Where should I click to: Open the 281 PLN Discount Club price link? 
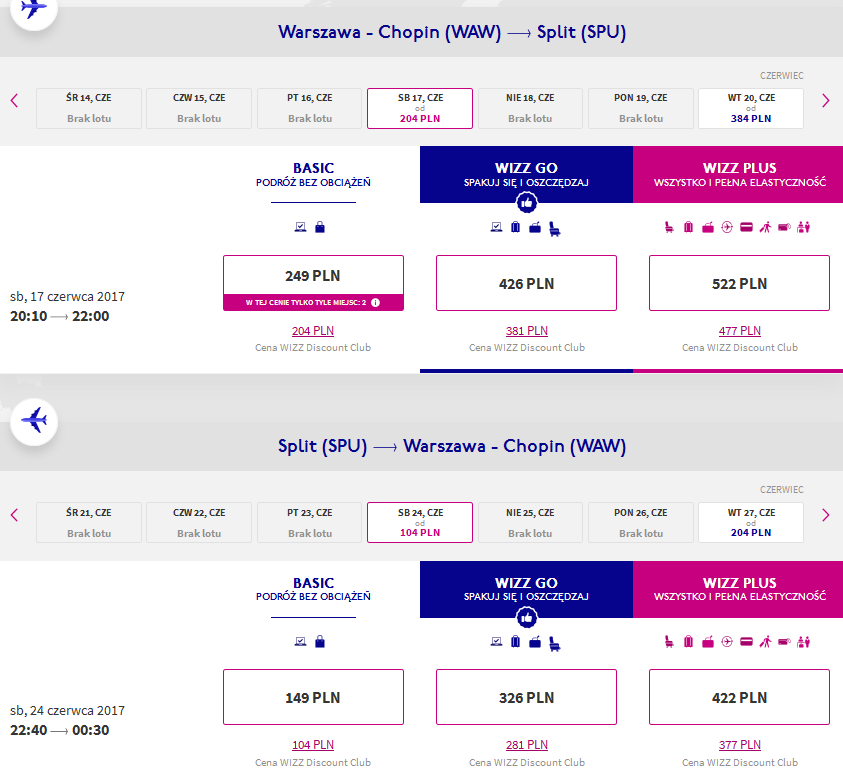click(526, 745)
